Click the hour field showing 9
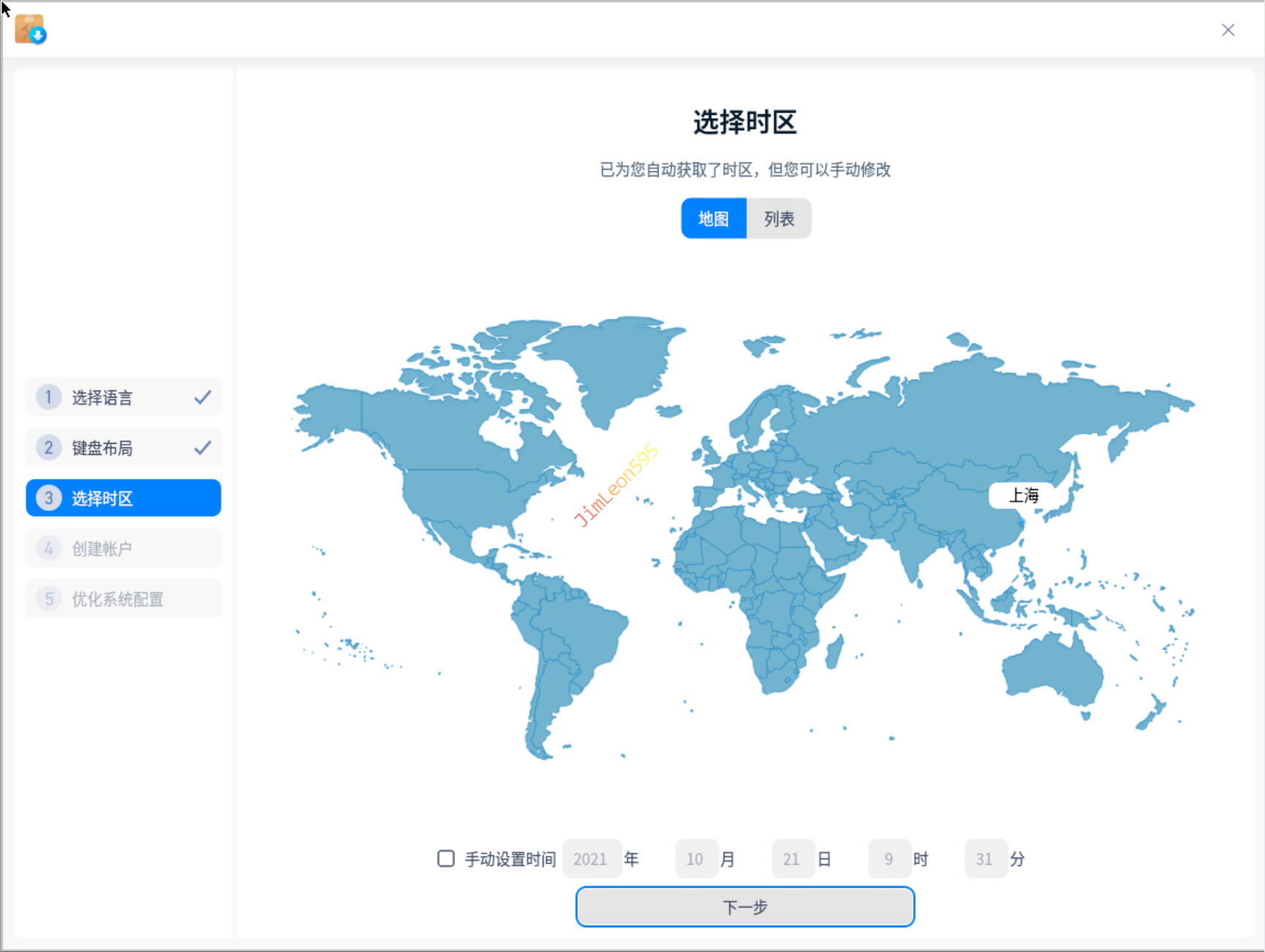The image size is (1265, 952). [x=888, y=859]
